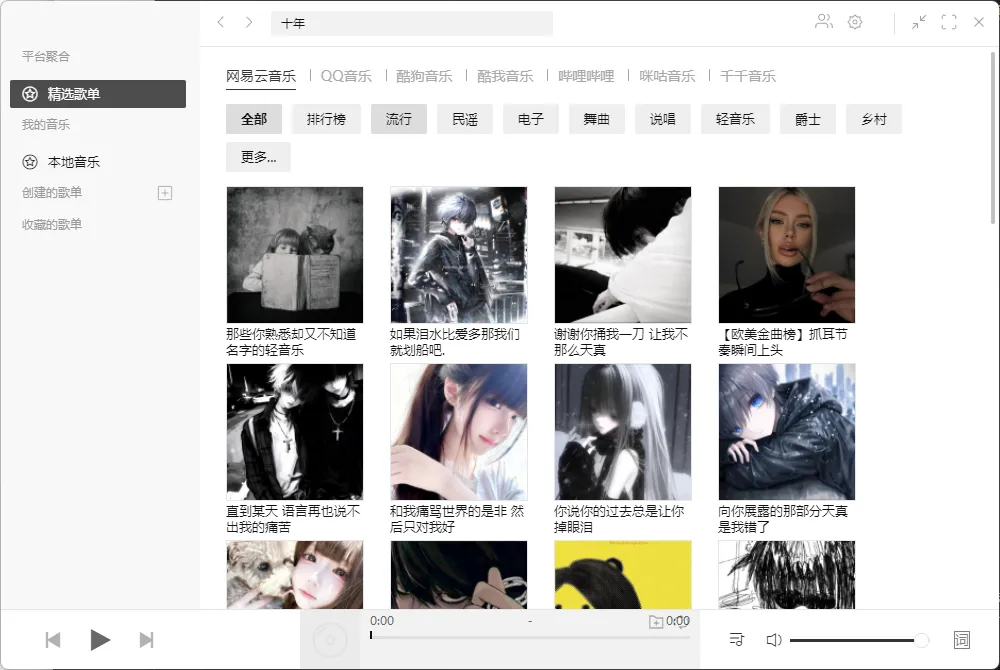Click the title text 【欧美金曲榜】抓耳节奏瞬间上头

(x=783, y=342)
